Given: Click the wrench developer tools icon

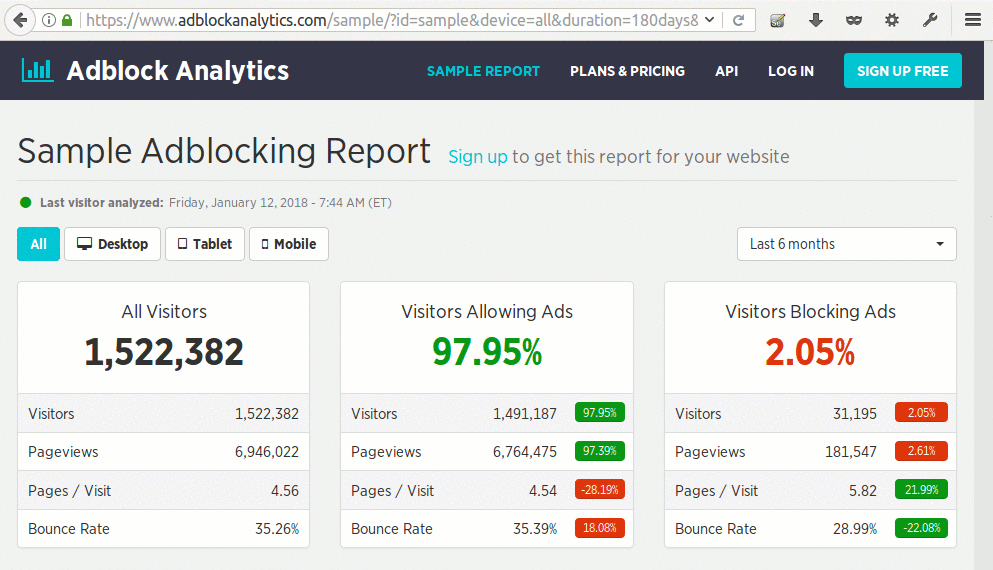Looking at the screenshot, I should pos(930,20).
